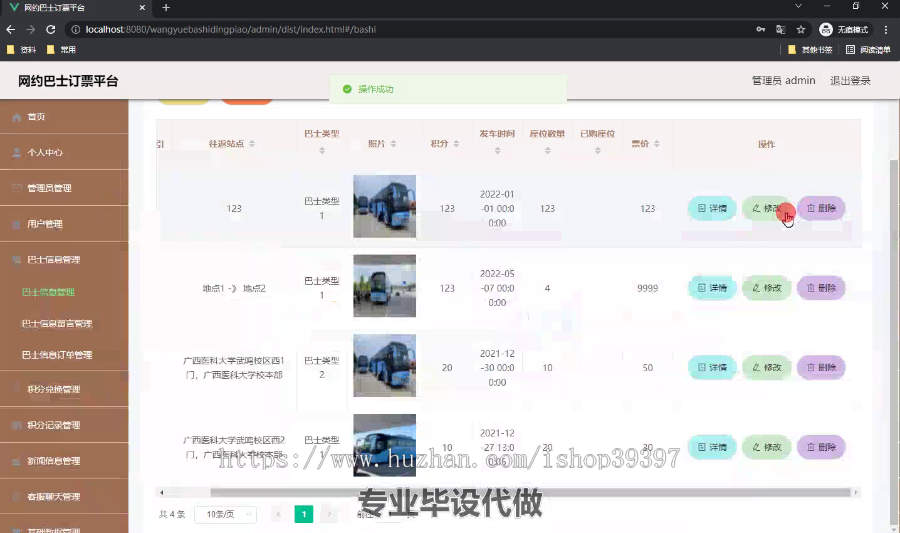900x533 pixels.
Task: Open the 其他书签 bookmarks folder
Action: [810, 50]
